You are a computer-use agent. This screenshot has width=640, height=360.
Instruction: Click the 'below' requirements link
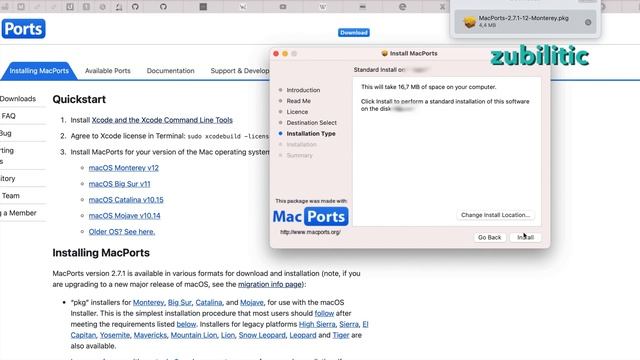[x=186, y=324]
